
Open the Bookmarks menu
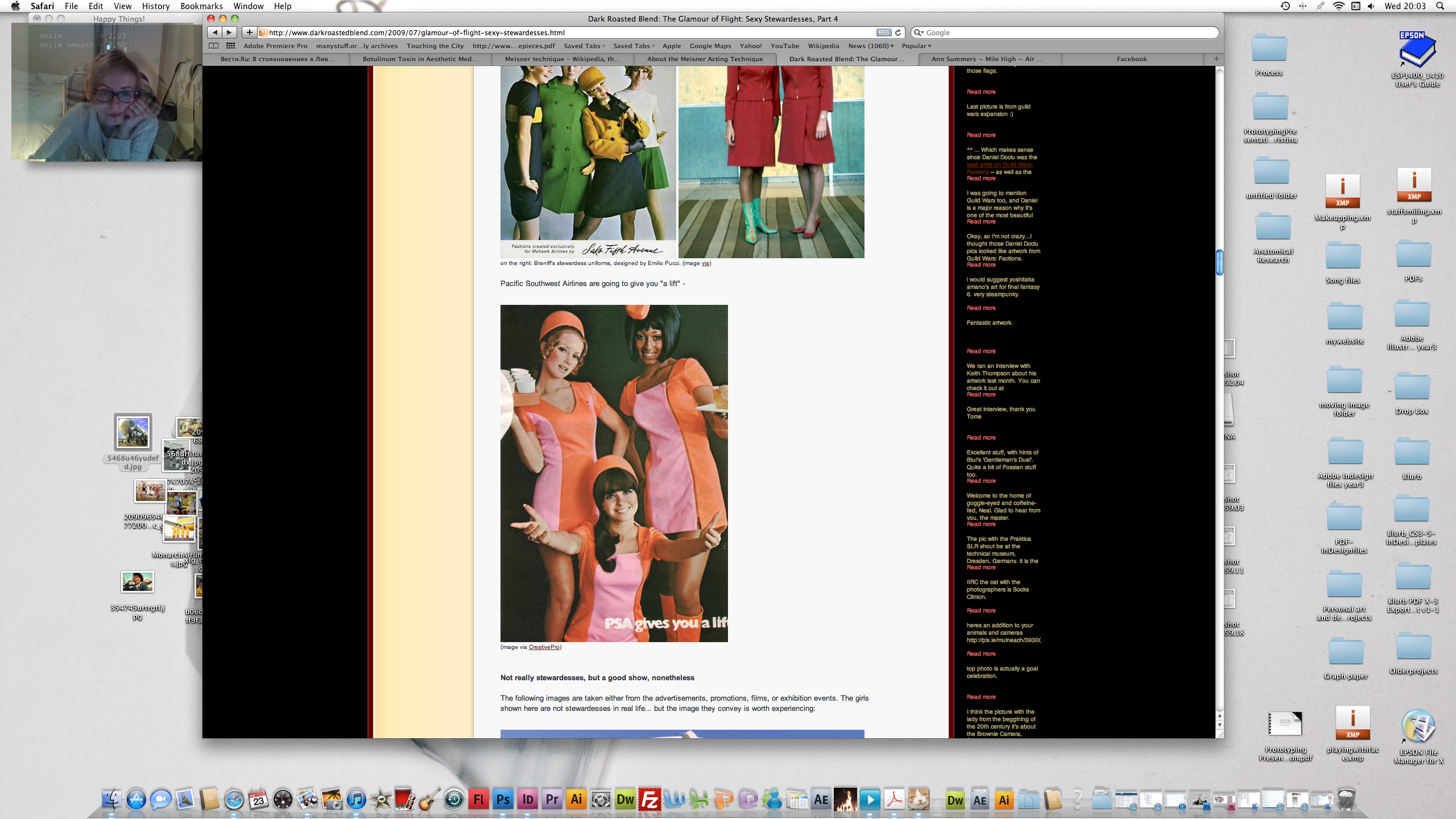click(201, 6)
